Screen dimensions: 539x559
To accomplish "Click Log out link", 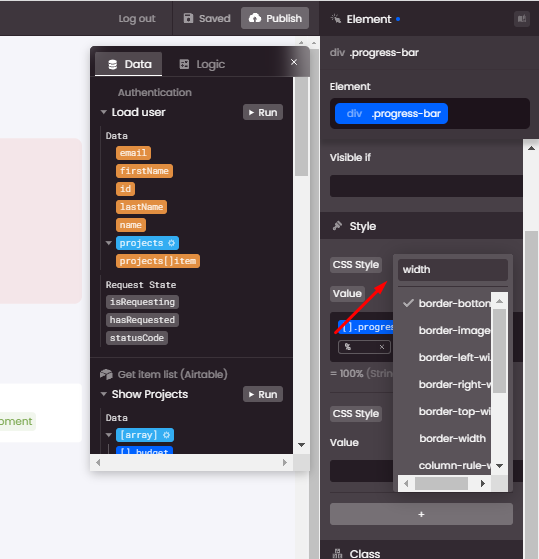I will 137,19.
